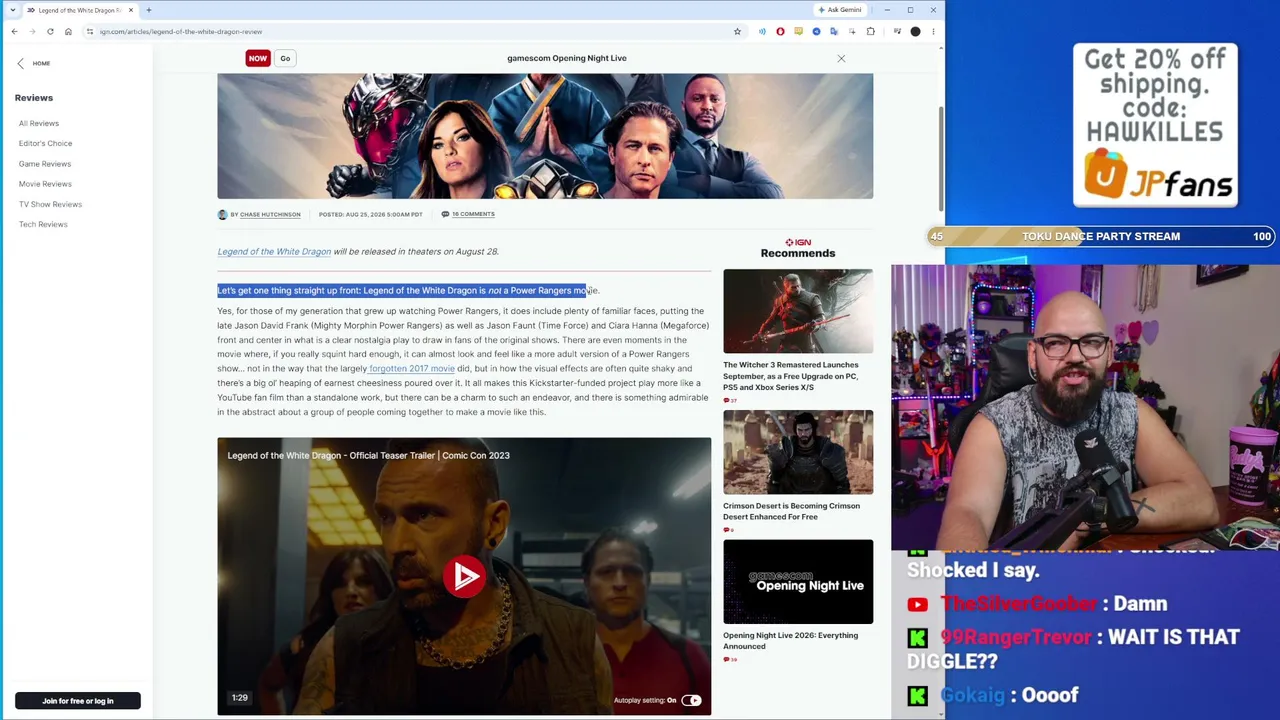Open Game Reviews in sidebar

pos(45,164)
